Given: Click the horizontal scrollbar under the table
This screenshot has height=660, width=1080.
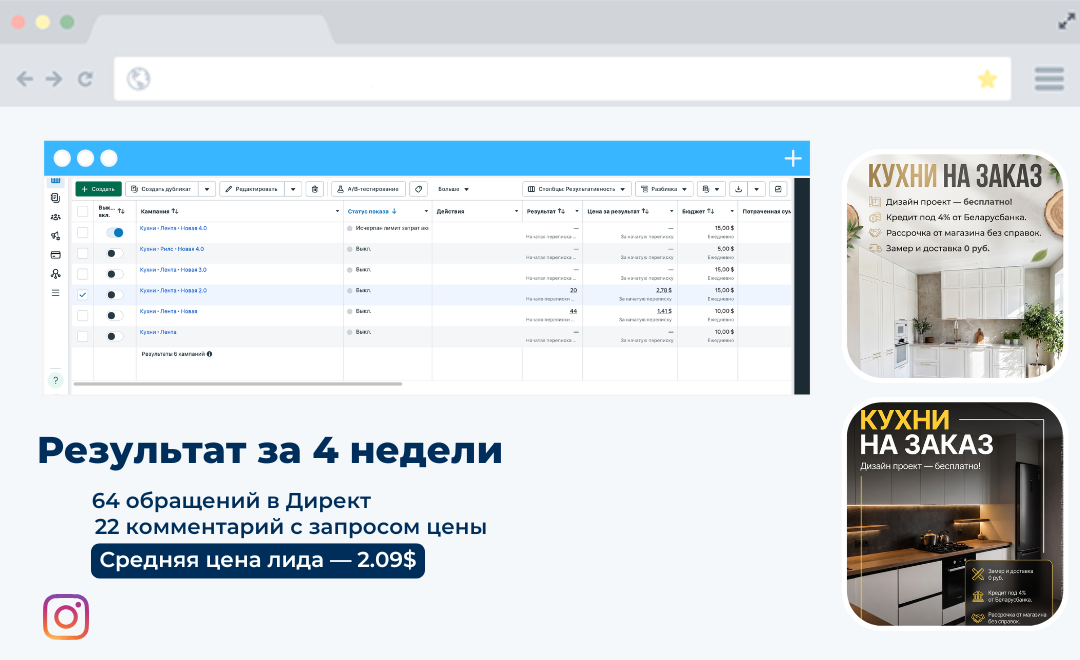Looking at the screenshot, I should click(238, 384).
